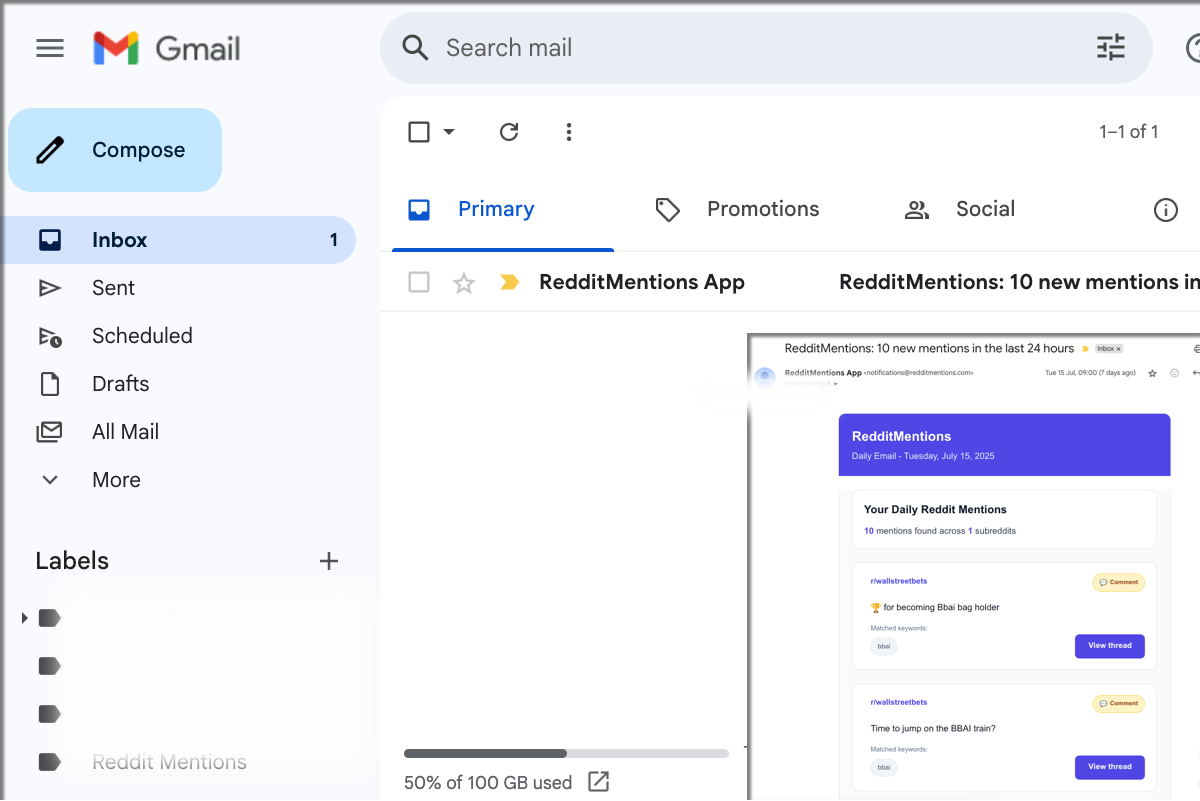Click the Your Daily Reddit Mentions summary card
The height and width of the screenshot is (801, 1200).
[1004, 519]
